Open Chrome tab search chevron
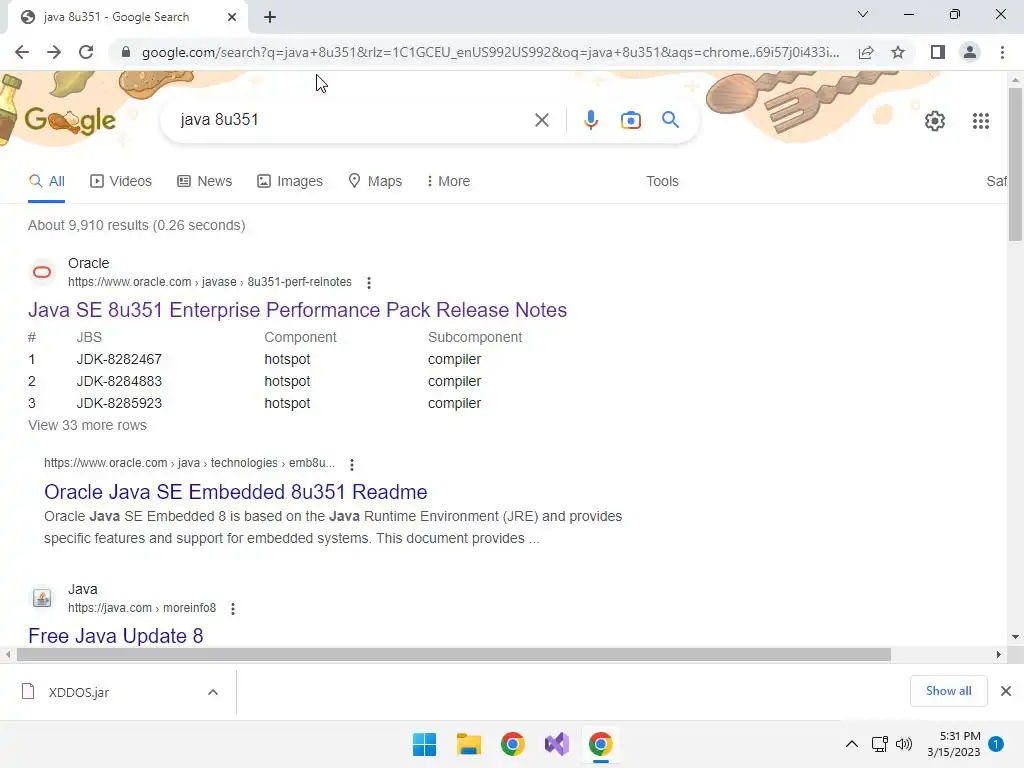Screen dimensions: 1024x768 click(x=863, y=14)
